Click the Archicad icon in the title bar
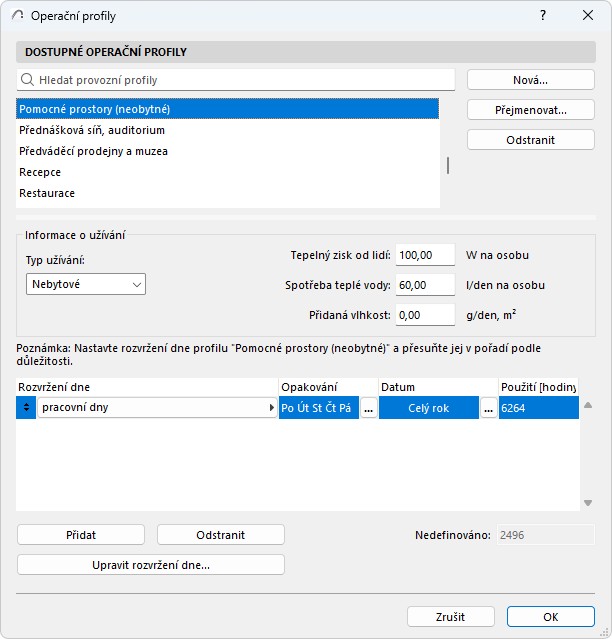Image resolution: width=612 pixels, height=639 pixels. (18, 15)
